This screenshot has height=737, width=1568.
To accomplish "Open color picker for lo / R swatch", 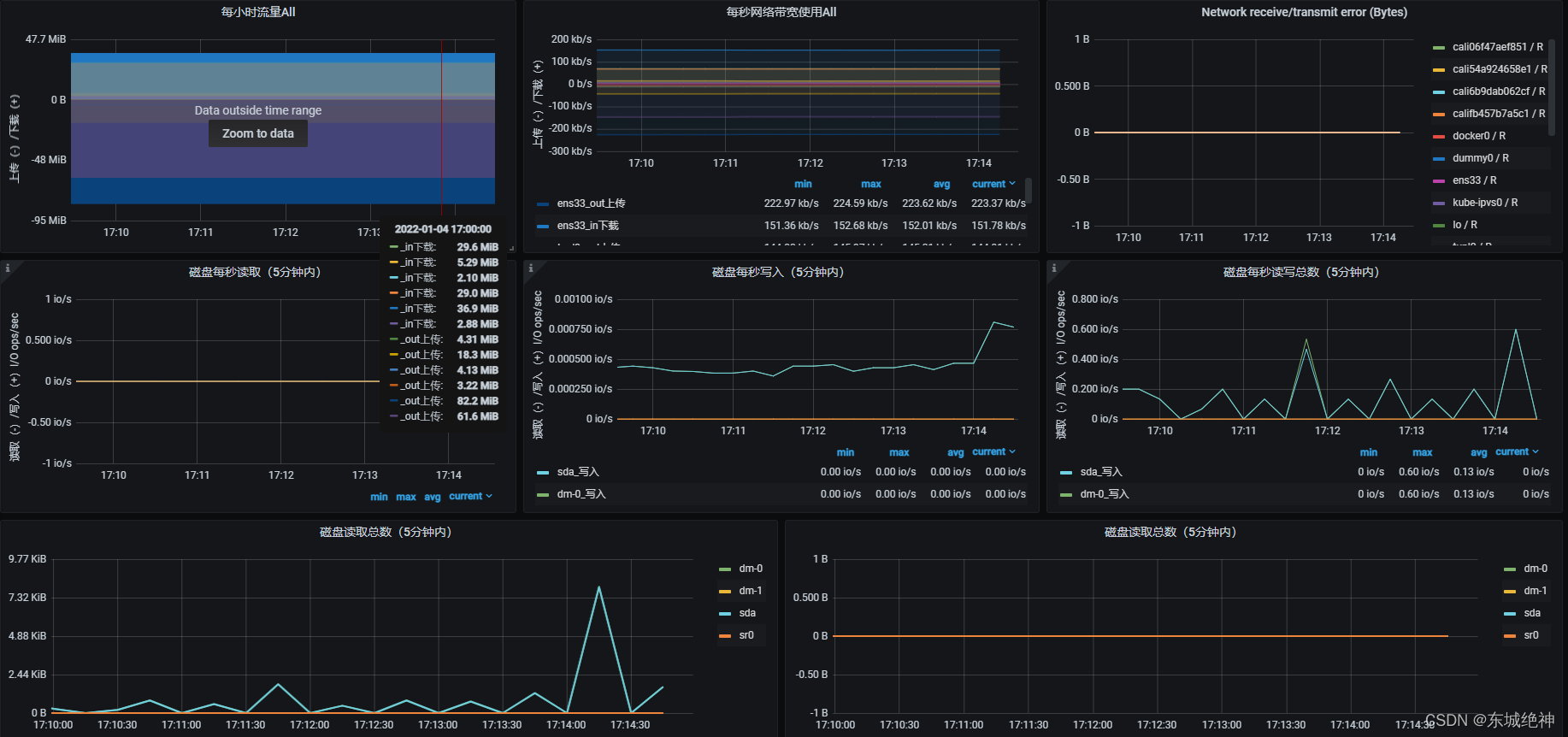I will tap(1438, 225).
